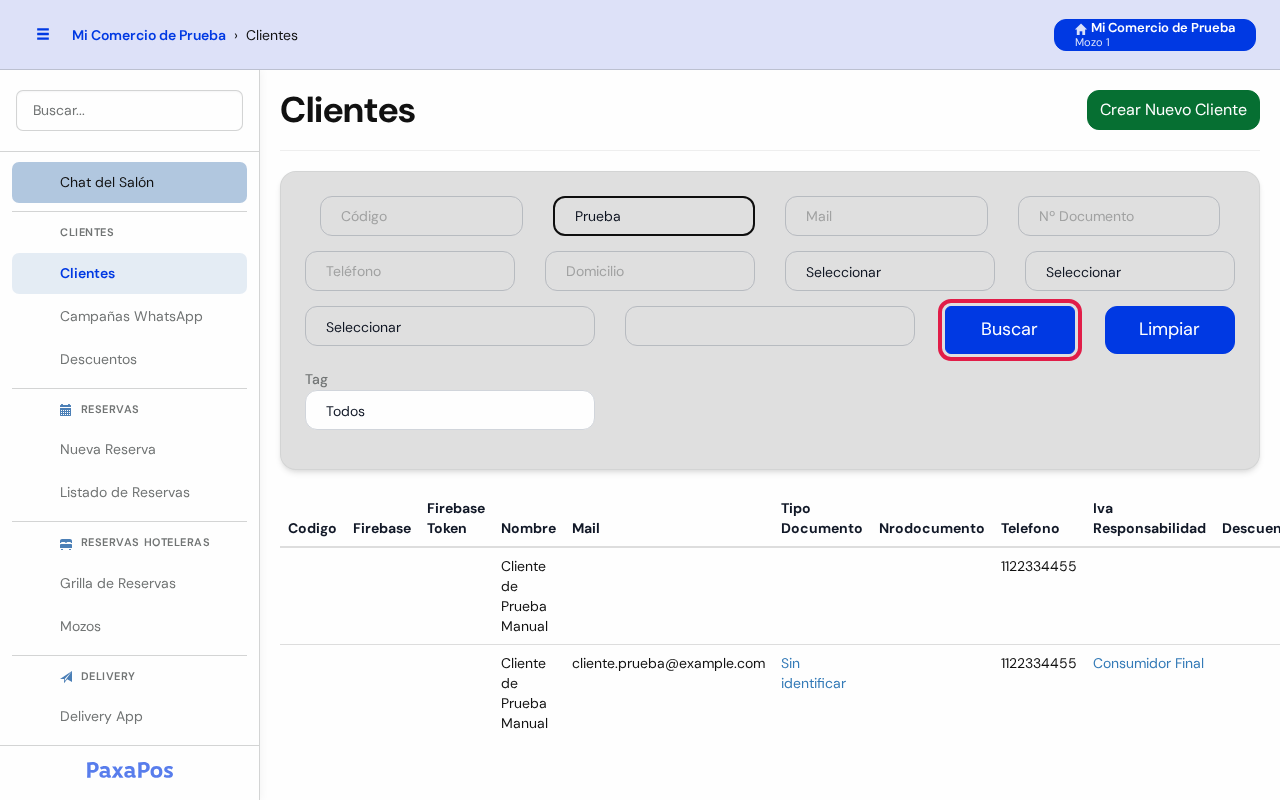Click the paper plane icon beside DELIVERY
The image size is (1280, 800).
66,677
